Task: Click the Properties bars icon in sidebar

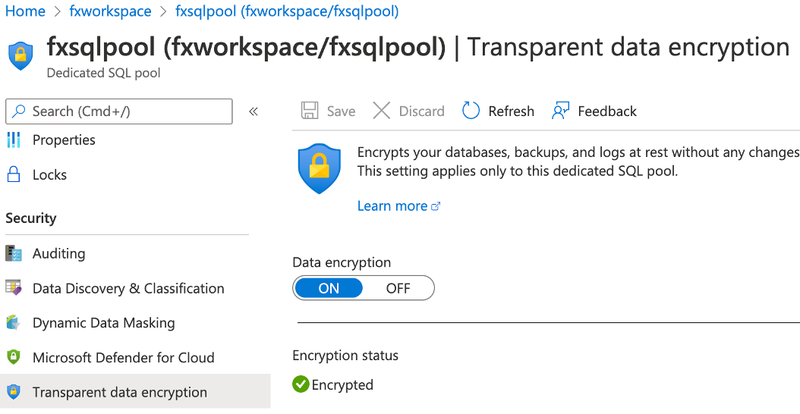Action: pos(13,140)
